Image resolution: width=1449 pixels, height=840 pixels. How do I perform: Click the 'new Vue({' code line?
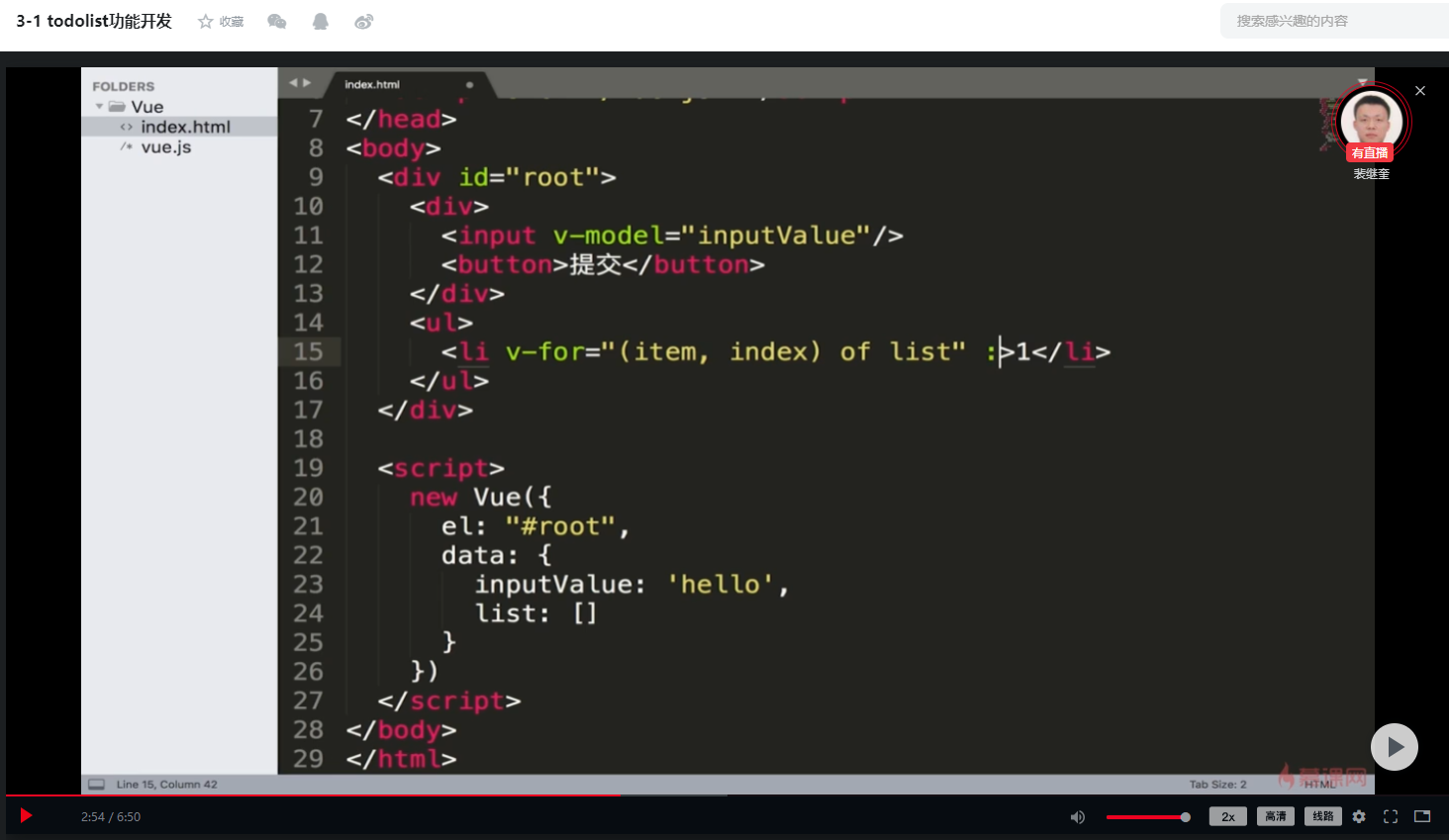pyautogui.click(x=481, y=497)
